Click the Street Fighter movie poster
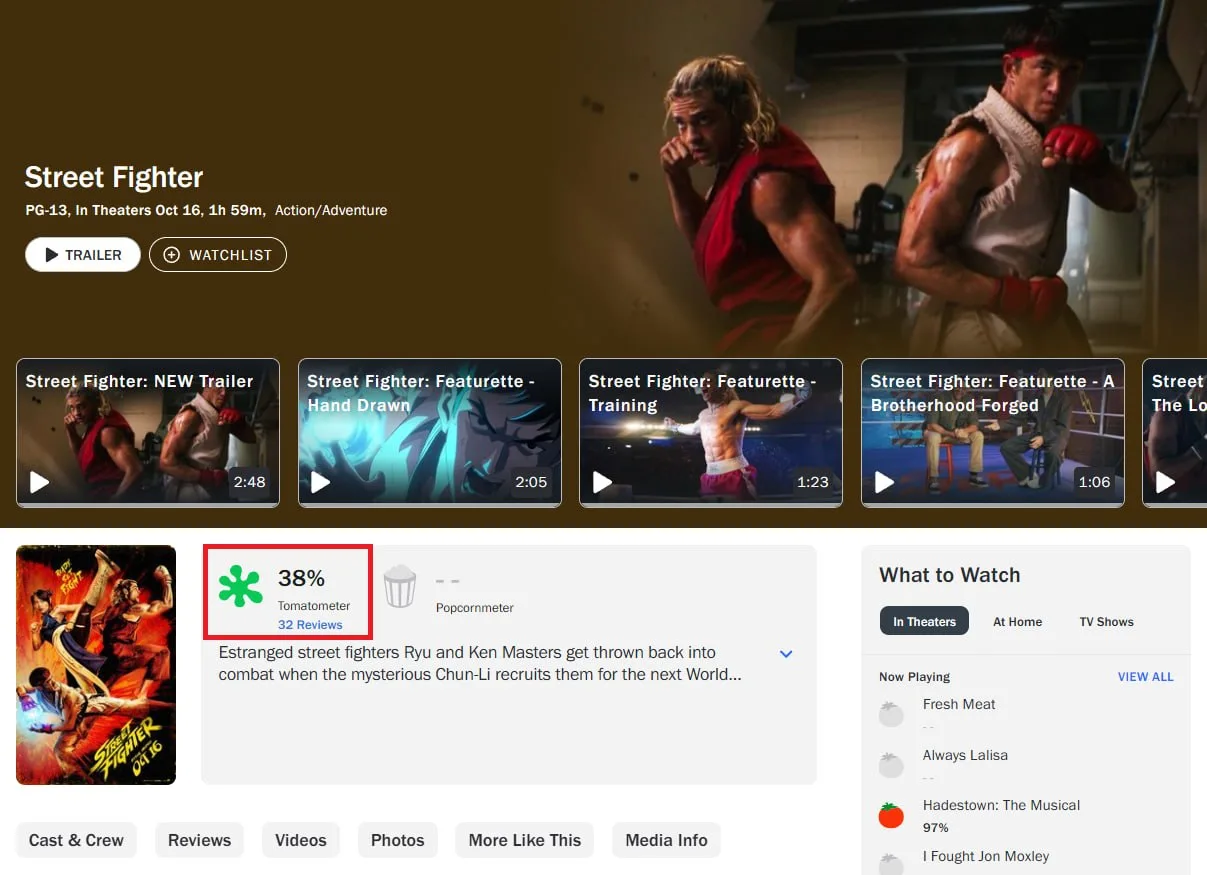The height and width of the screenshot is (875, 1207). 96,664
